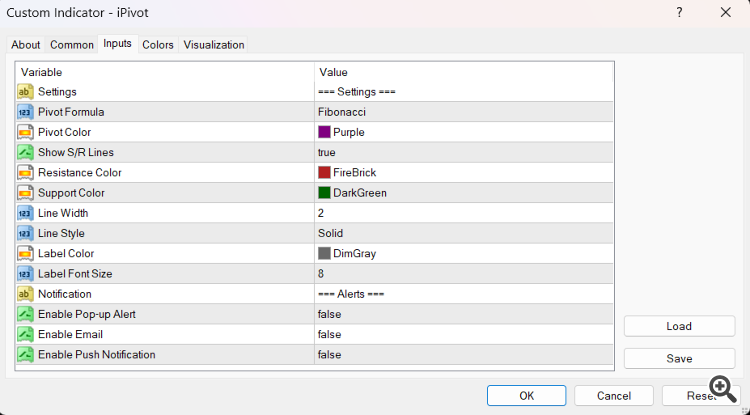Screen dimensions: 750x415
Task: Click the Pivot Formula integer icon
Action: point(26,112)
